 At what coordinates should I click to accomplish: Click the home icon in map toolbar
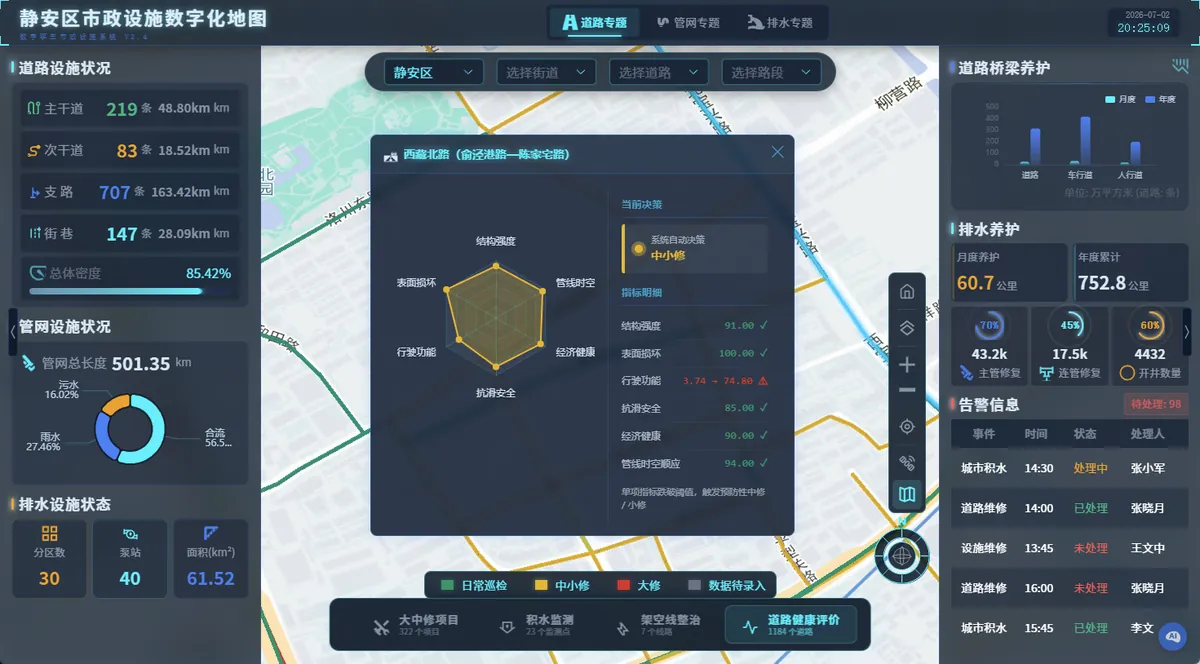[x=907, y=292]
